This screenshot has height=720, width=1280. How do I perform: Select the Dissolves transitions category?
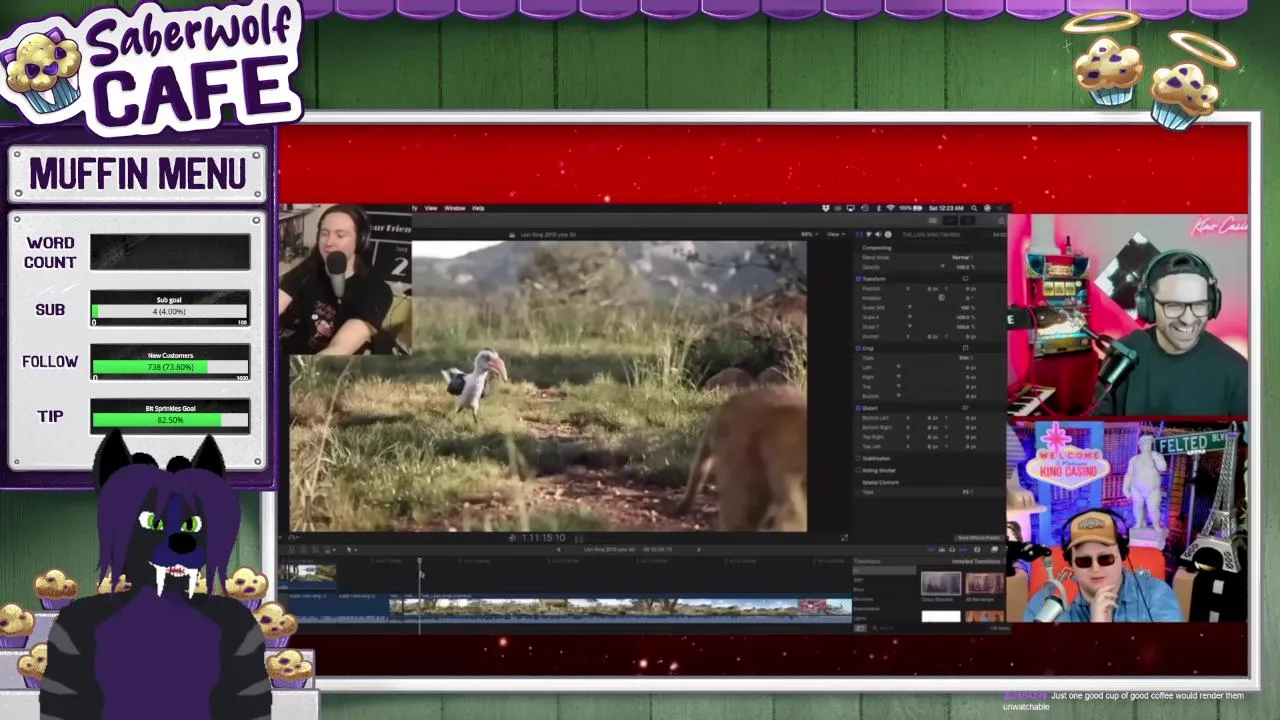coord(863,599)
